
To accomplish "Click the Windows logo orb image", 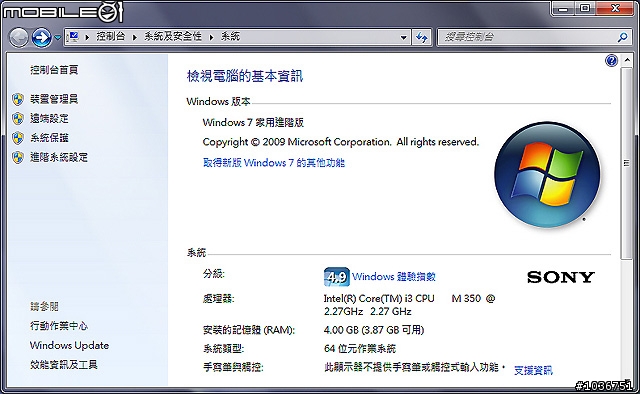I will click(547, 175).
